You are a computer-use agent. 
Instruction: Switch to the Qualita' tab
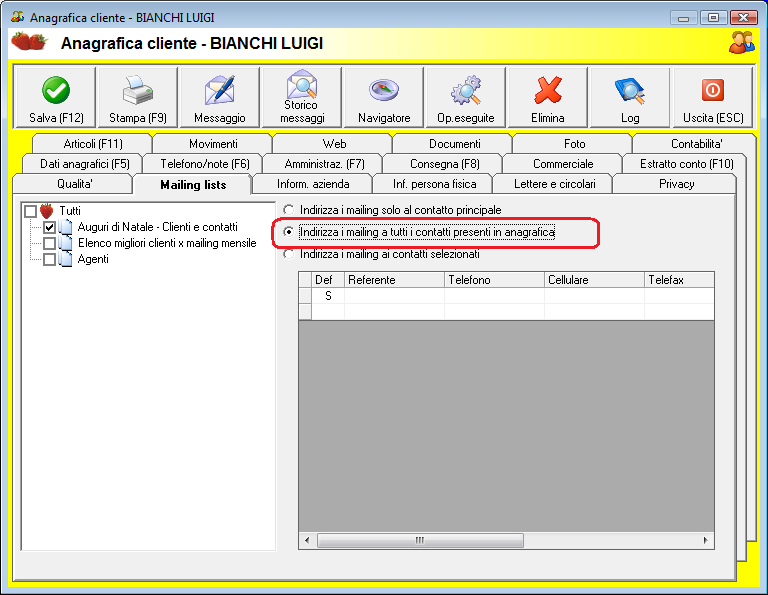coord(74,184)
